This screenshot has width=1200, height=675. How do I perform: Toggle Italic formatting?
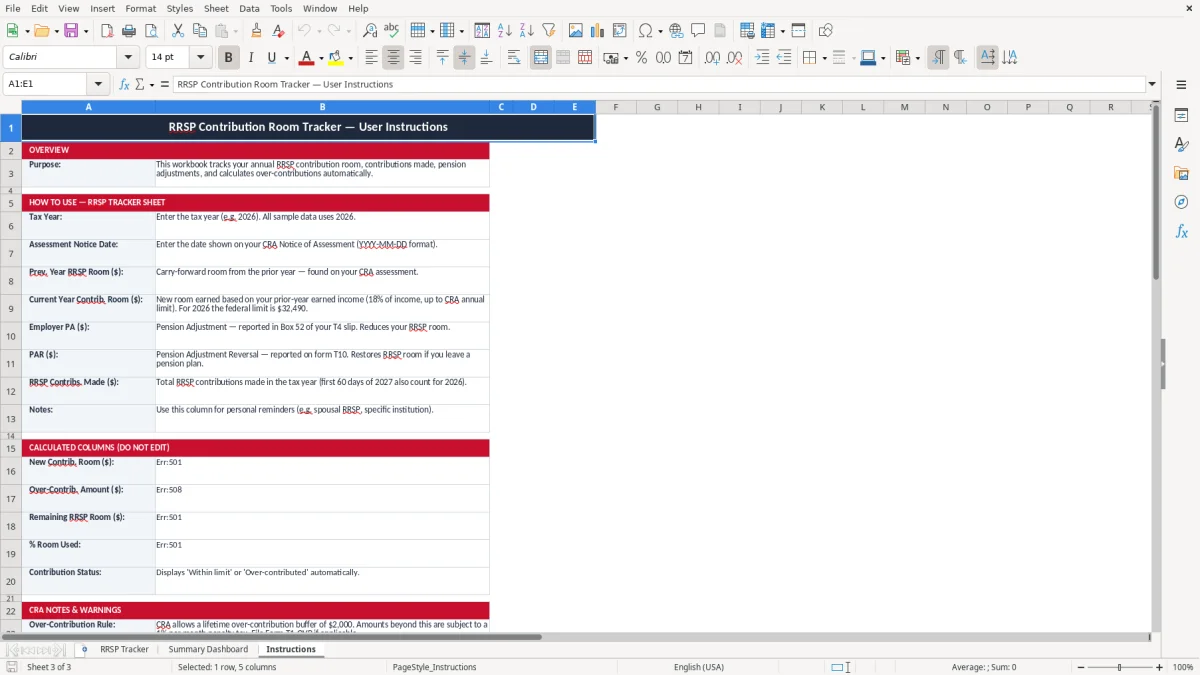pyautogui.click(x=251, y=58)
